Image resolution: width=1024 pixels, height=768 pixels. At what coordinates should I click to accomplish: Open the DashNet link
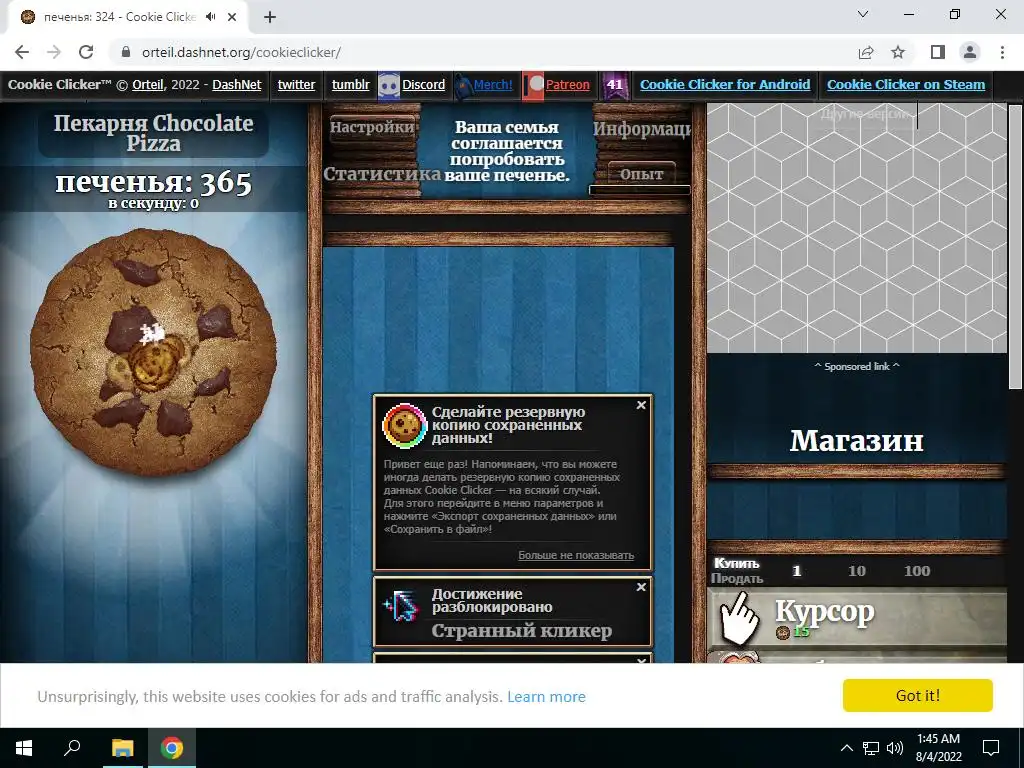pyautogui.click(x=236, y=85)
